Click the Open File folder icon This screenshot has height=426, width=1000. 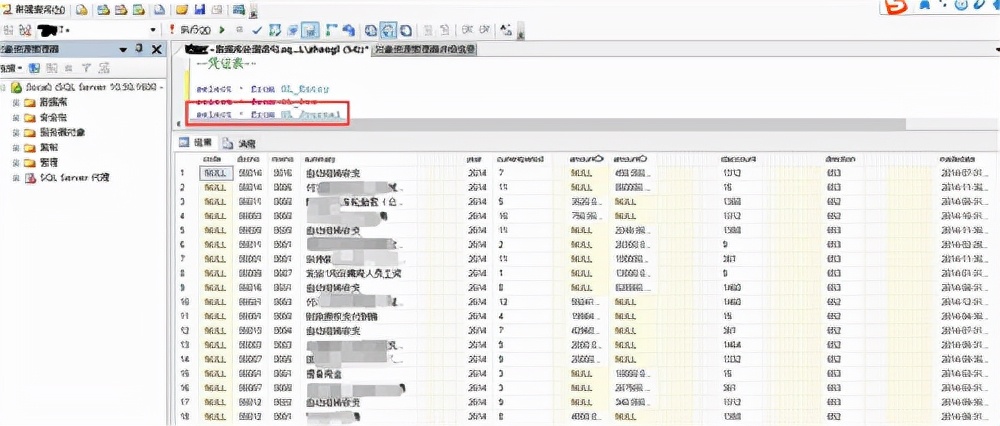182,10
